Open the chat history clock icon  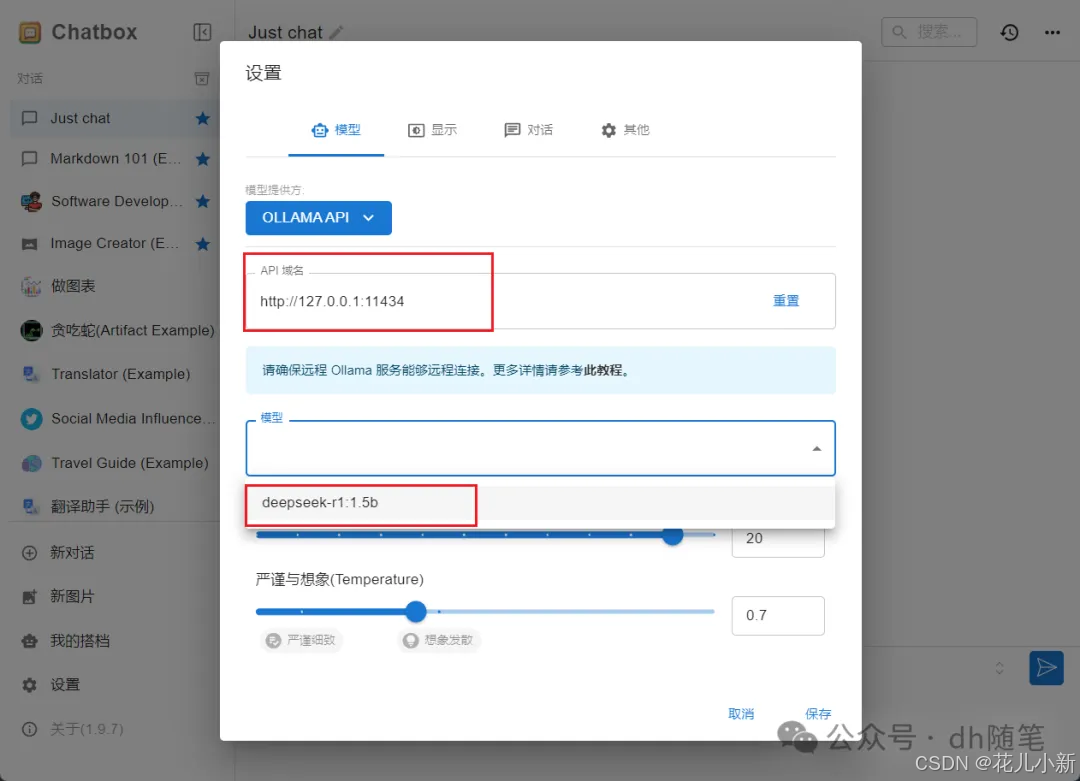(x=1009, y=32)
